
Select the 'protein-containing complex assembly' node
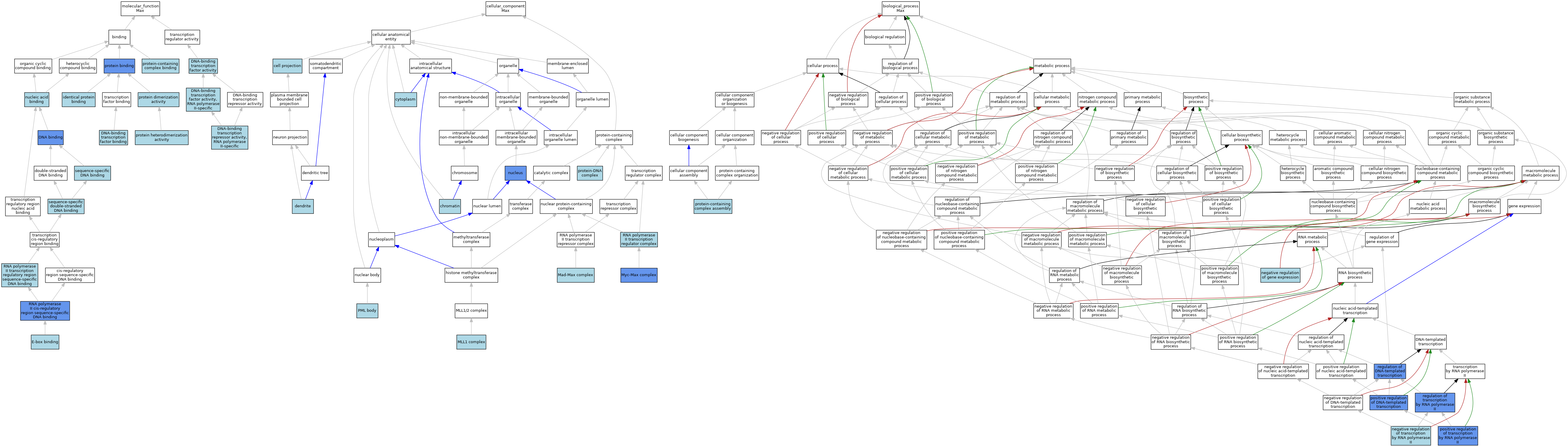pyautogui.click(x=713, y=206)
